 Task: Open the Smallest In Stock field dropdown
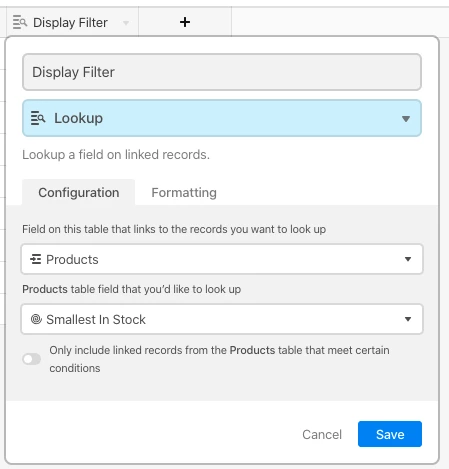(222, 319)
